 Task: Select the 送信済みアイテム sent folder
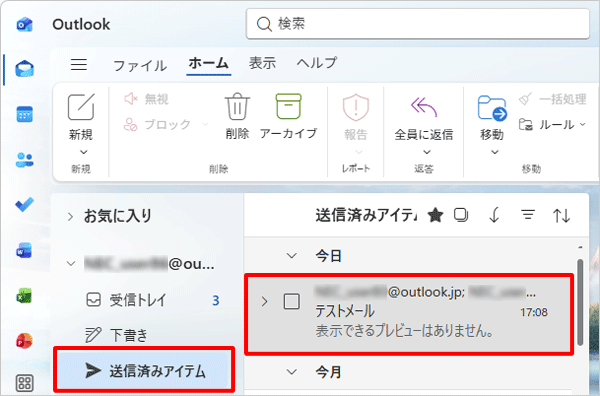tap(143, 370)
